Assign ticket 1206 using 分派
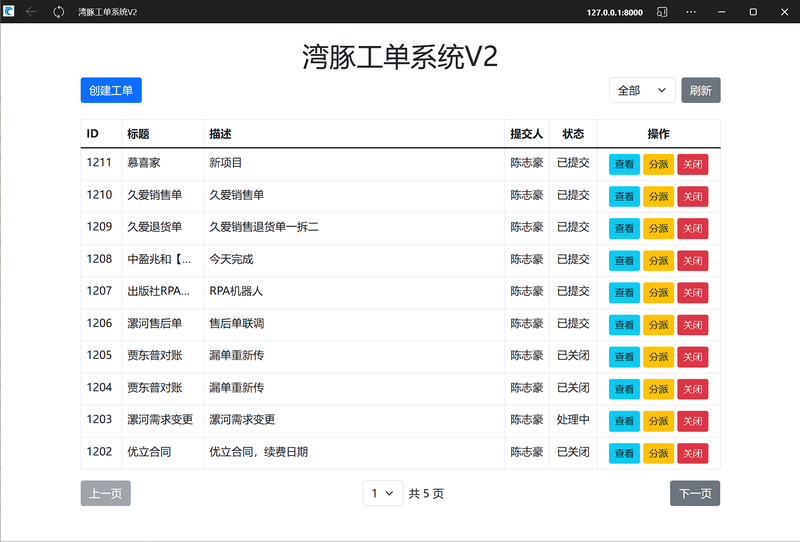This screenshot has width=800, height=542. coord(658,325)
